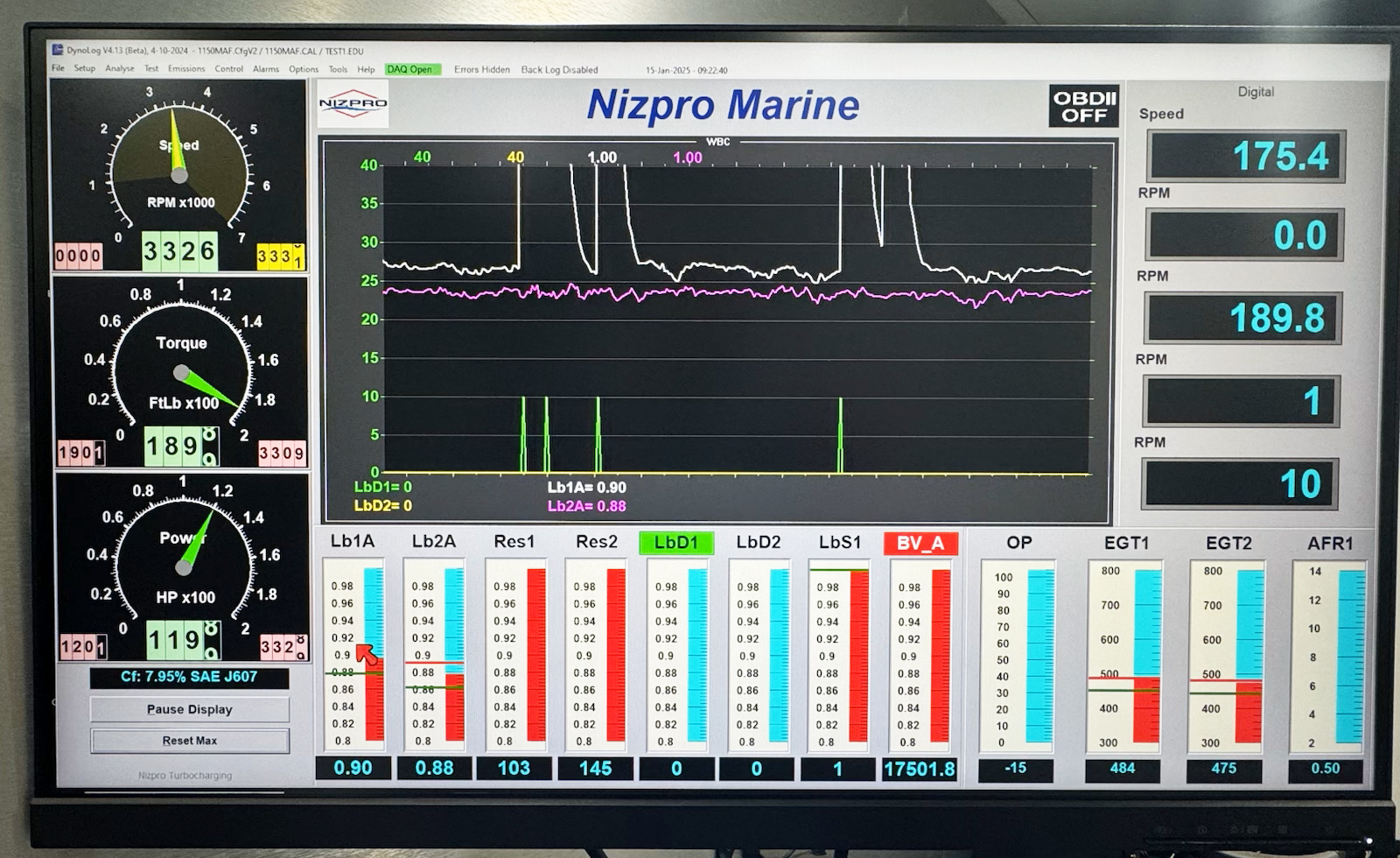This screenshot has width=1400, height=858.
Task: Click the green 3326 RPM readout
Action: point(178,251)
